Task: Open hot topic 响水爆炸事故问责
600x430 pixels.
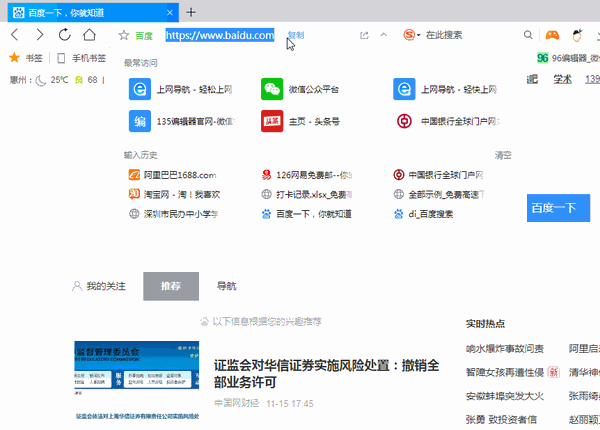Action: [x=505, y=349]
